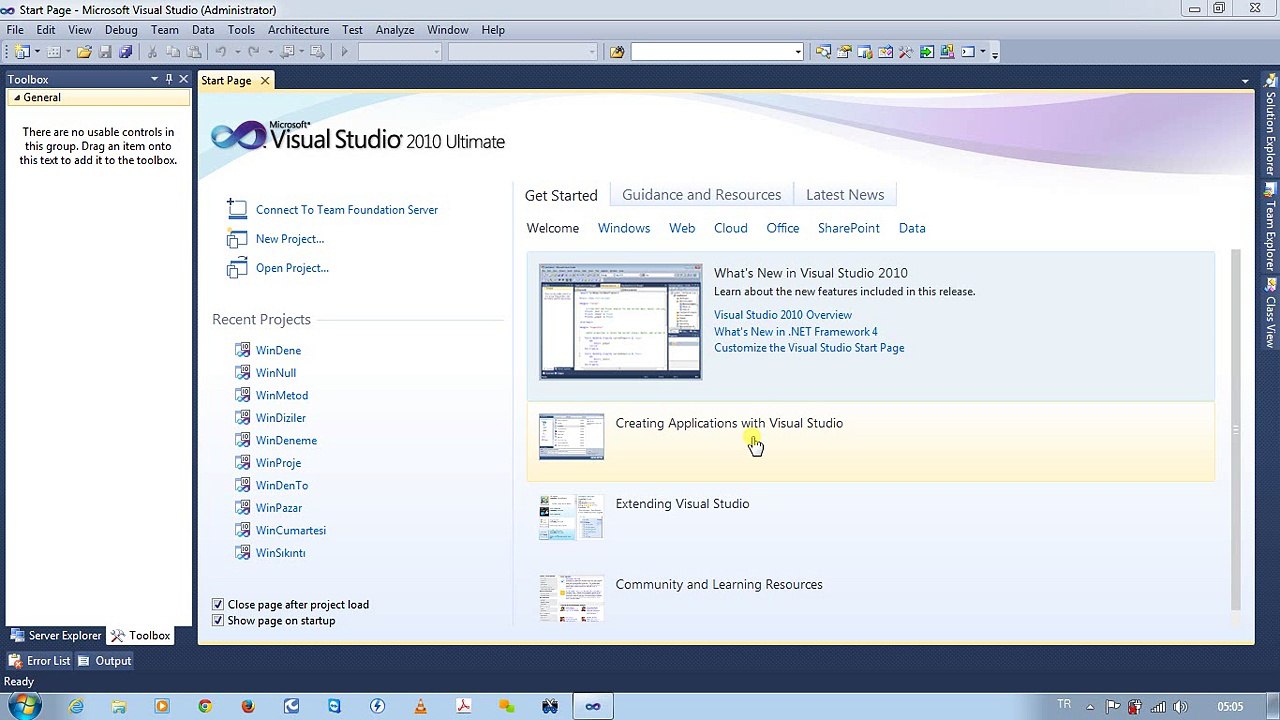Click the Windows Start orb button
The image size is (1280, 720).
(x=24, y=706)
